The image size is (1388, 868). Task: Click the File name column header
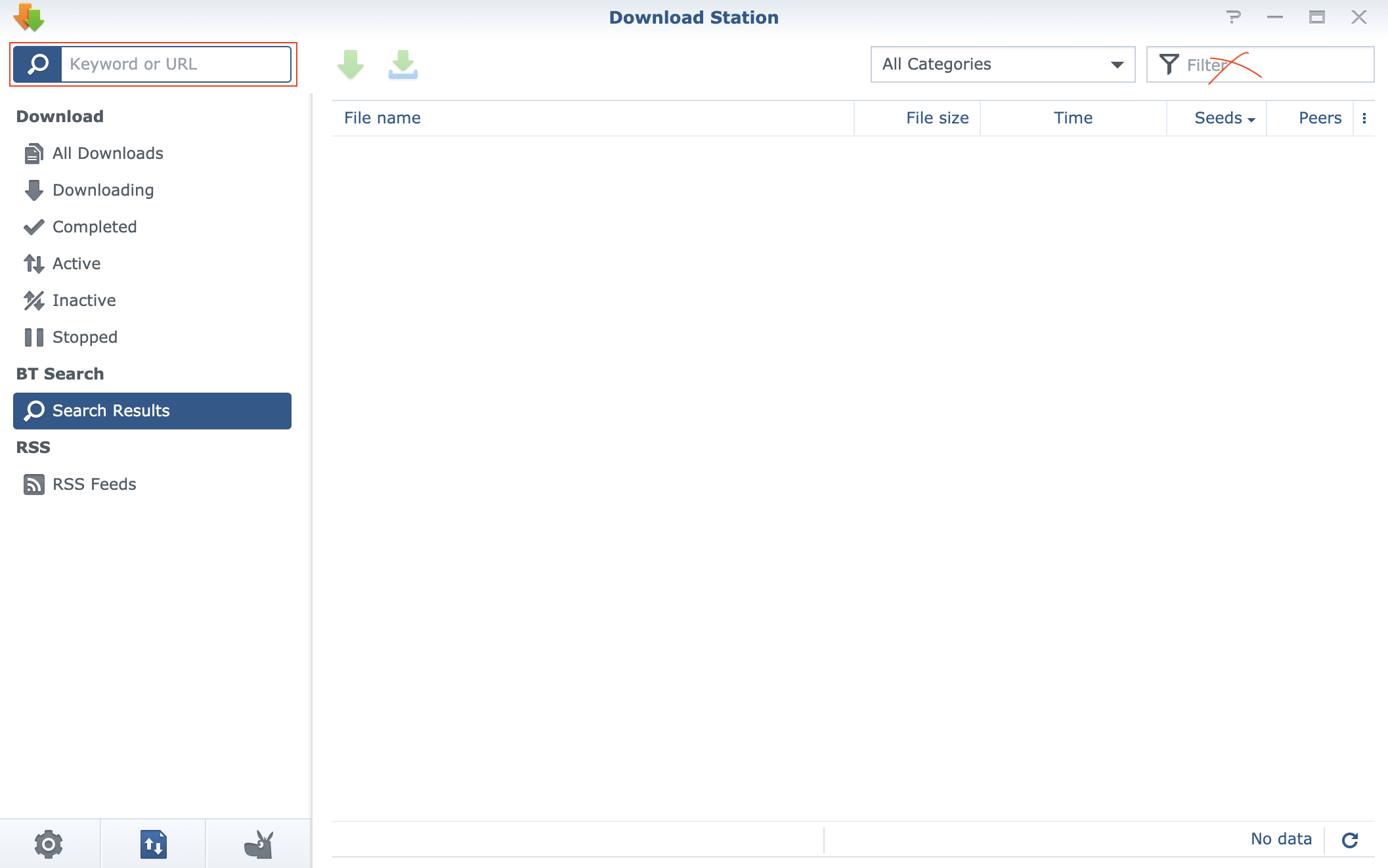click(383, 118)
